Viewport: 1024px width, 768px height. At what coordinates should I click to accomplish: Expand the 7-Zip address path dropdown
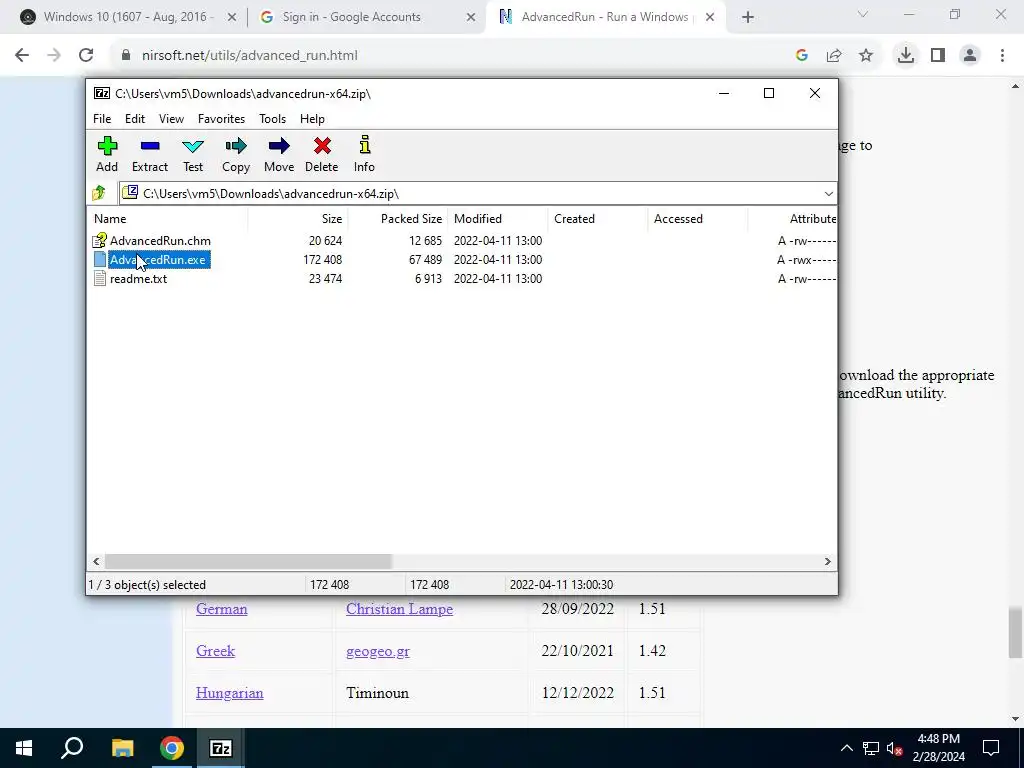(829, 193)
